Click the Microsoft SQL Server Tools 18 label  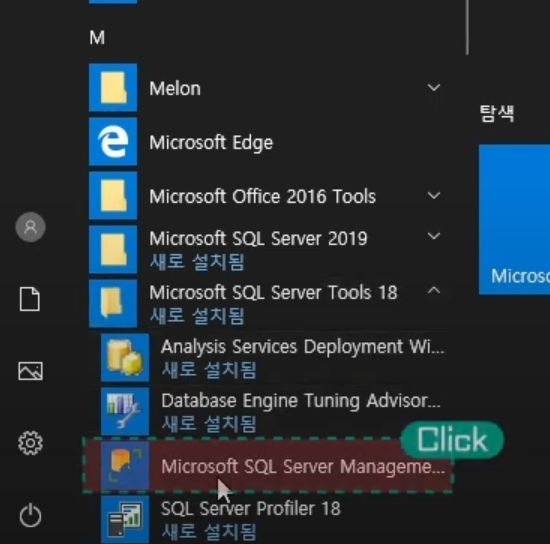pyautogui.click(x=274, y=293)
